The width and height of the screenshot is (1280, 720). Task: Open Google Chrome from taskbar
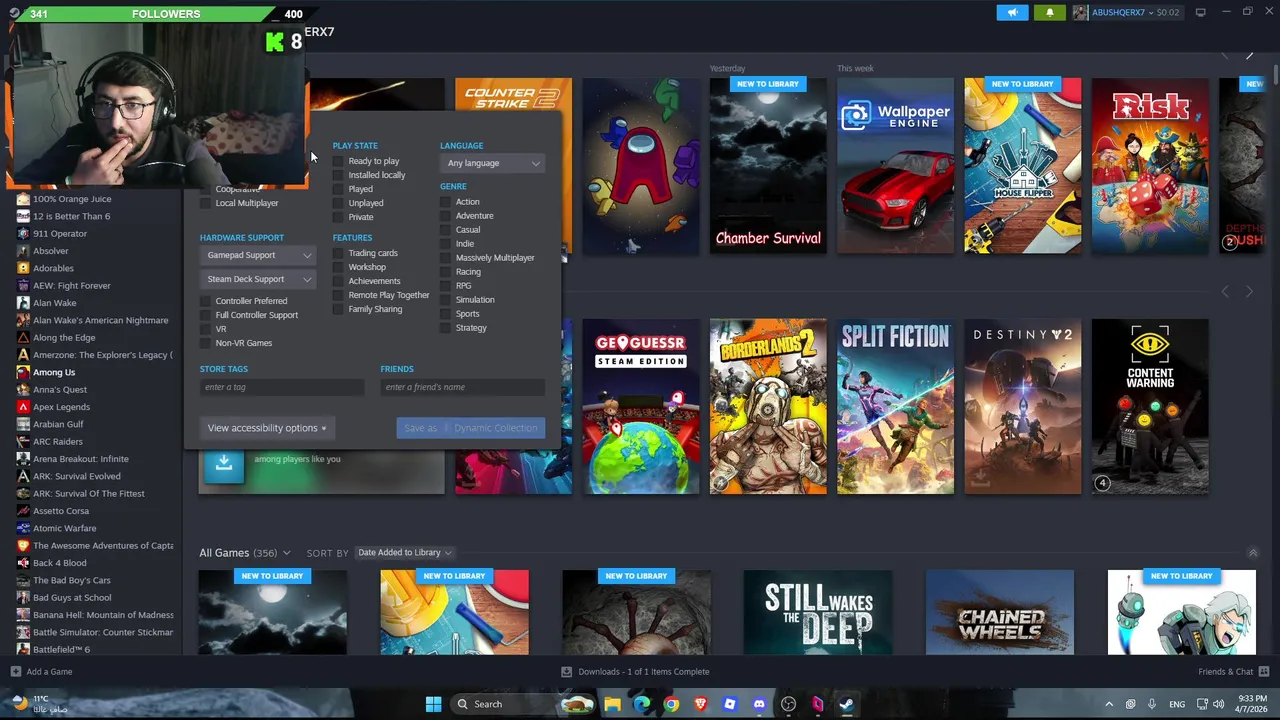pos(671,704)
